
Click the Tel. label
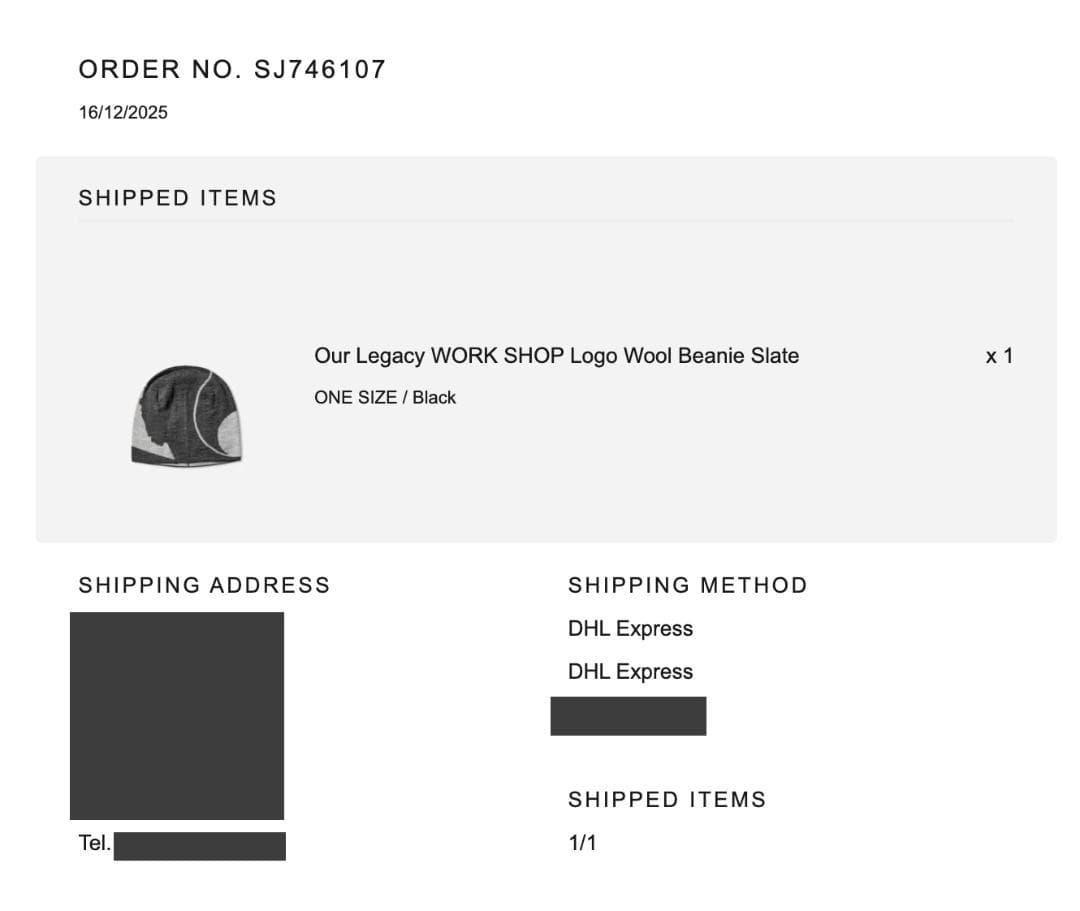point(94,843)
